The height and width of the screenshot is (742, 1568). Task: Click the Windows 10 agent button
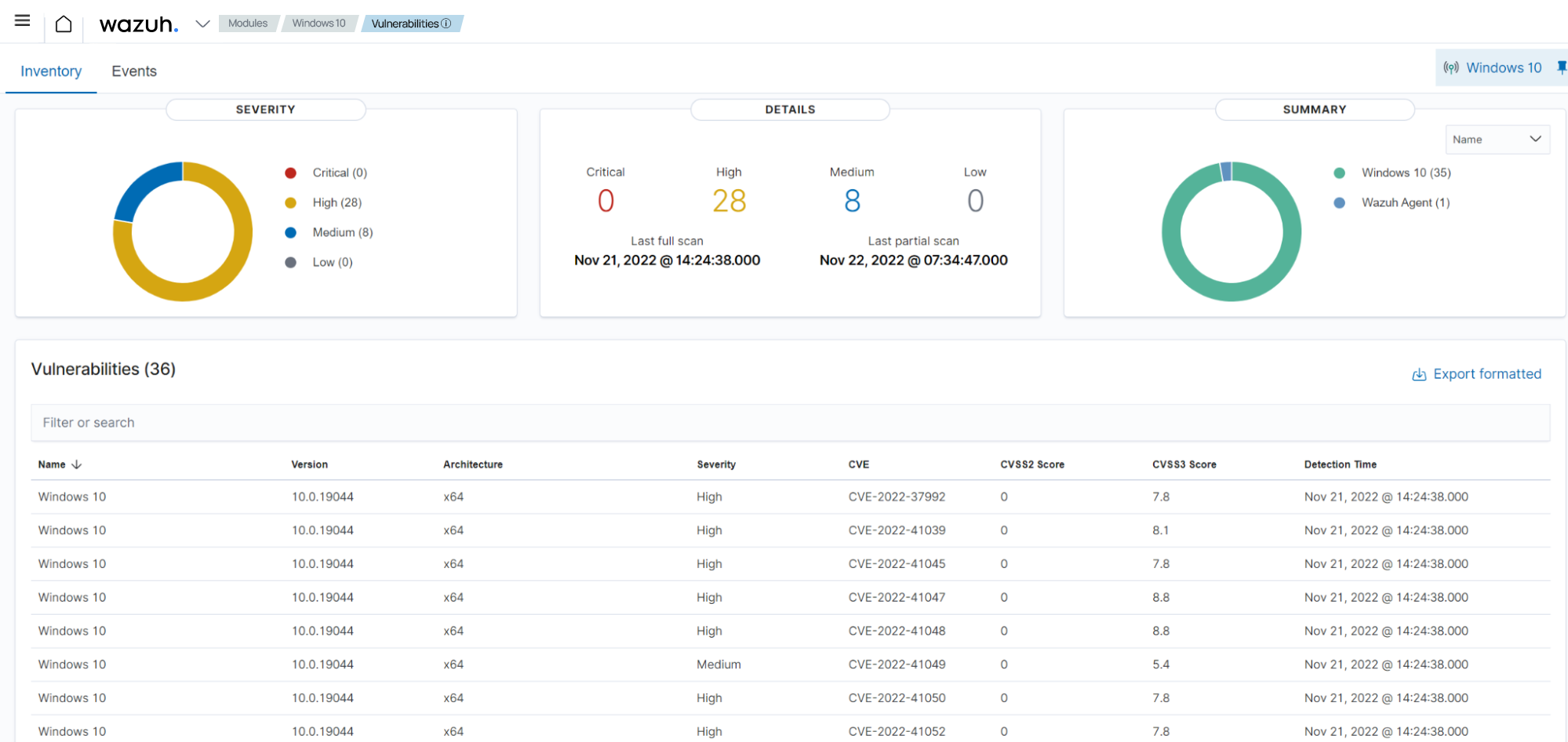tap(1503, 68)
